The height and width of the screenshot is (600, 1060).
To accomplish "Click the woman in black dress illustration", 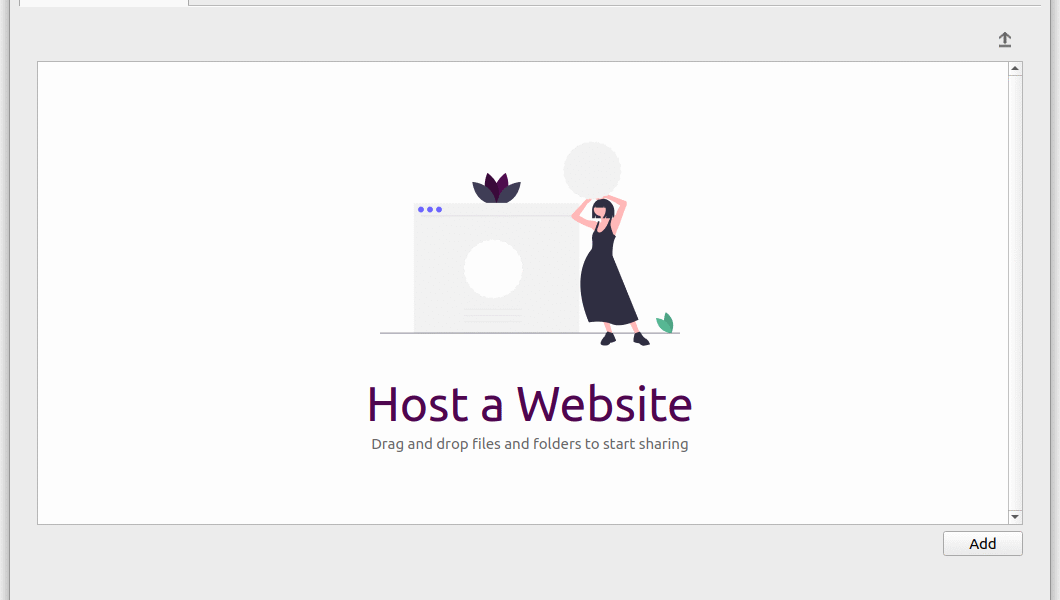I will 609,270.
